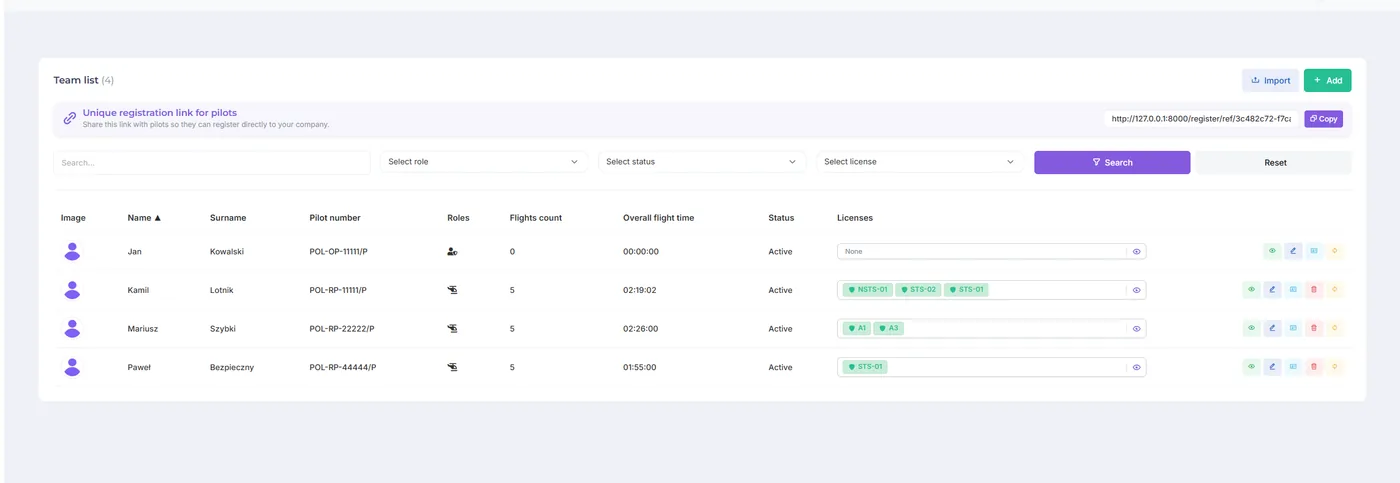Delete Mariusz Szybki using the trash icon
Viewport: 1400px width, 483px height.
[x=1314, y=328]
